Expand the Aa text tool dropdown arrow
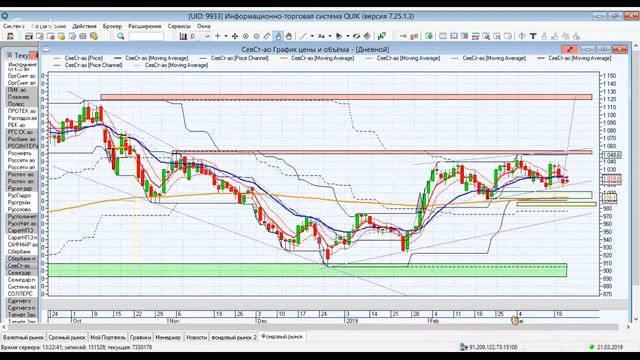Viewport: 640px width, 360px height. coord(330,36)
